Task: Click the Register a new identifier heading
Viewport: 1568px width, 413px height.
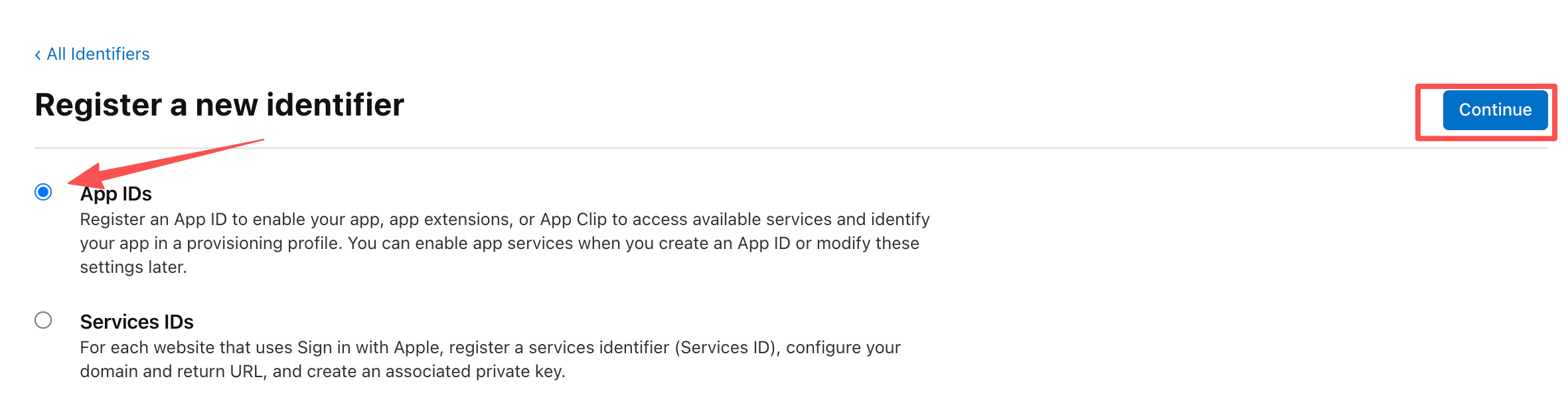Action: coord(219,105)
